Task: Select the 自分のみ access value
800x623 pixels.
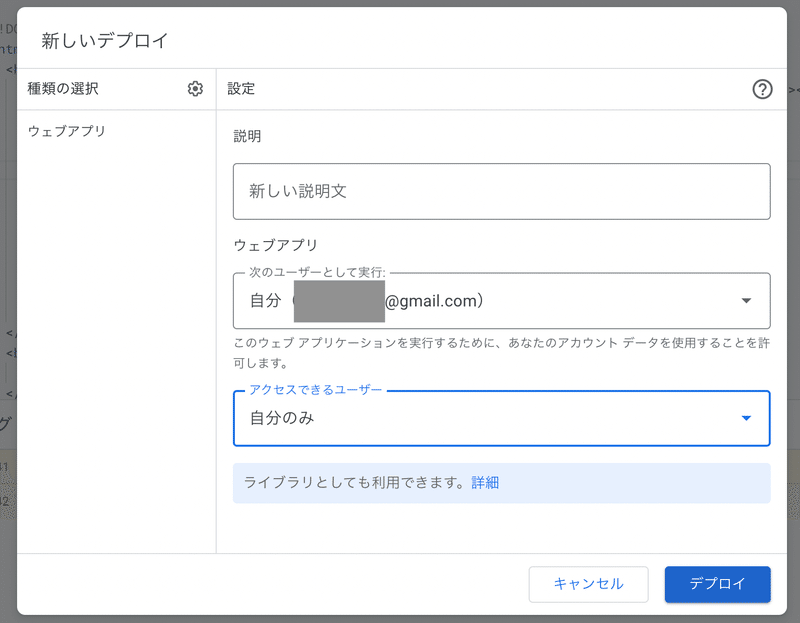Action: tap(283, 418)
